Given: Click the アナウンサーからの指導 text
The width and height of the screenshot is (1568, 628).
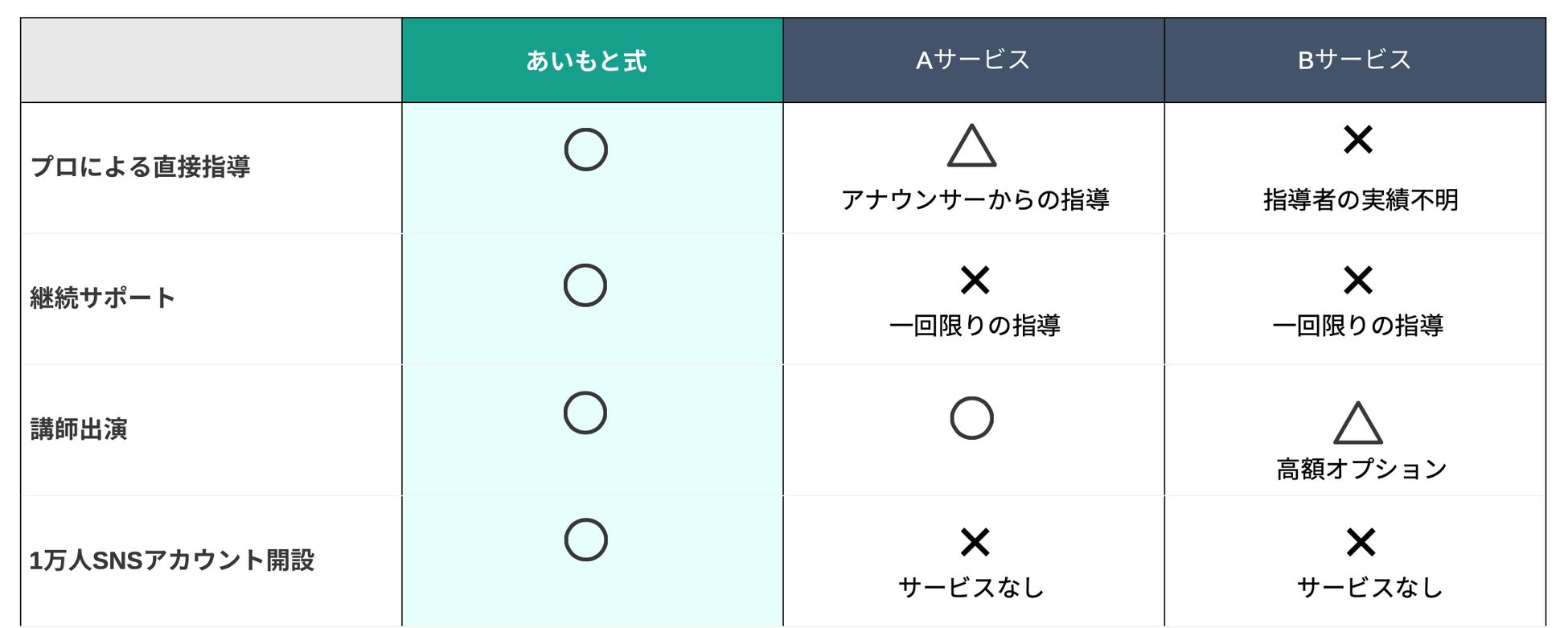Looking at the screenshot, I should 975,199.
